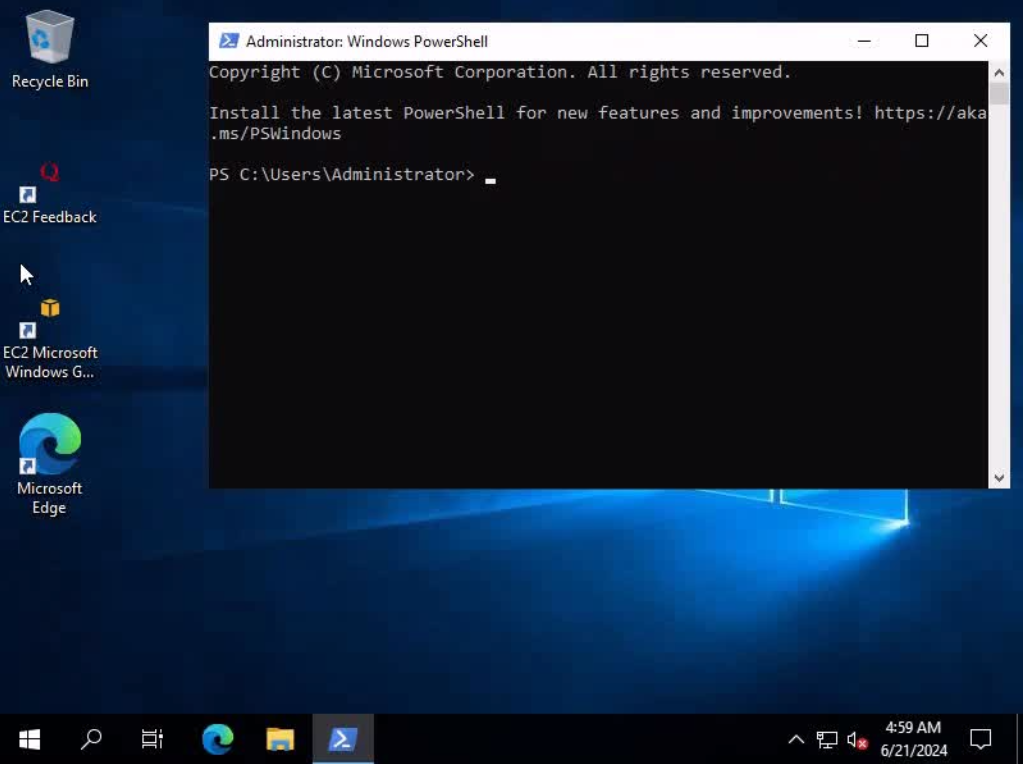1024x764 pixels.
Task: Minimize the PowerShell window
Action: click(864, 41)
